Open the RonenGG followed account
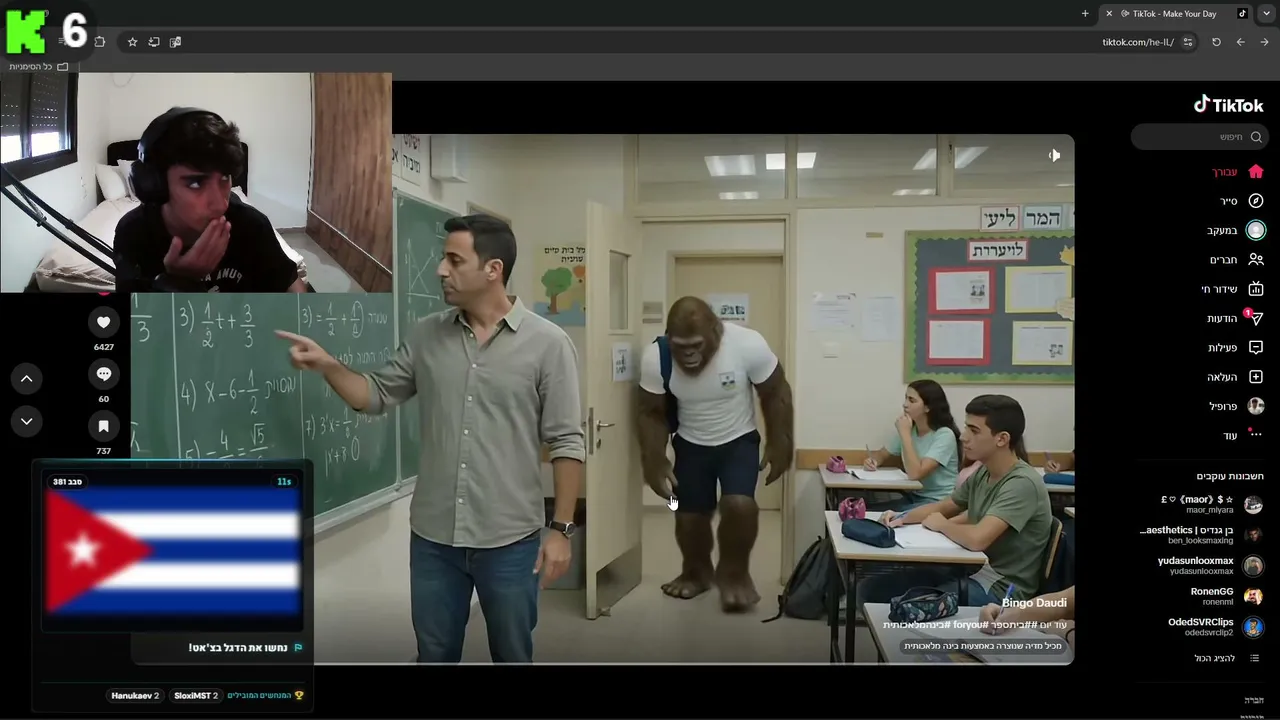This screenshot has height=720, width=1280. (x=1226, y=597)
